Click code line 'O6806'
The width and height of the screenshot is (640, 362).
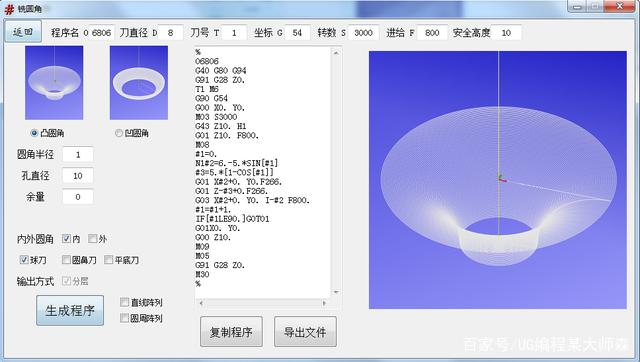point(207,61)
